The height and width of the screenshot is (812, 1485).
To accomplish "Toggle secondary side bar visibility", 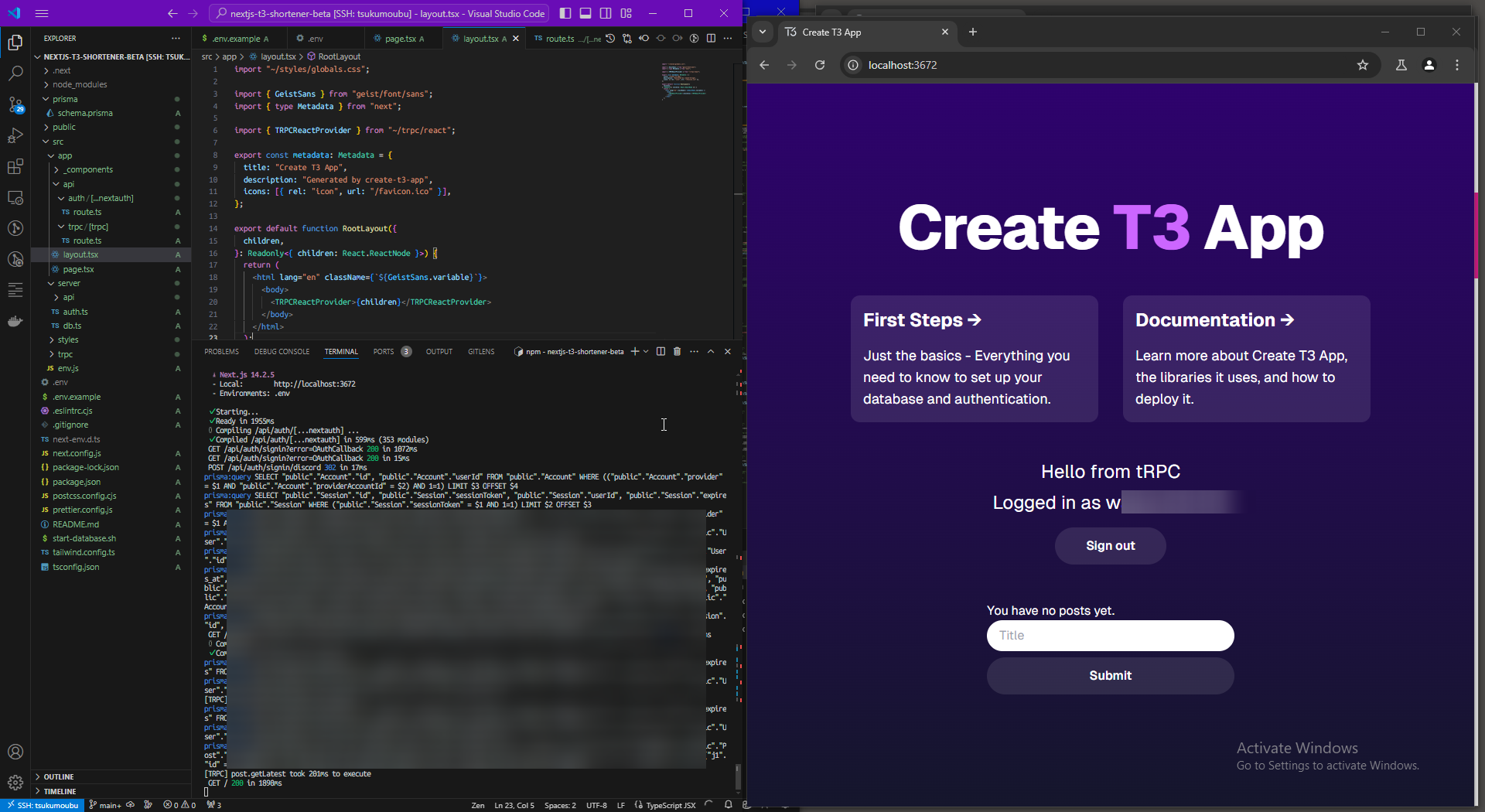I will [606, 13].
